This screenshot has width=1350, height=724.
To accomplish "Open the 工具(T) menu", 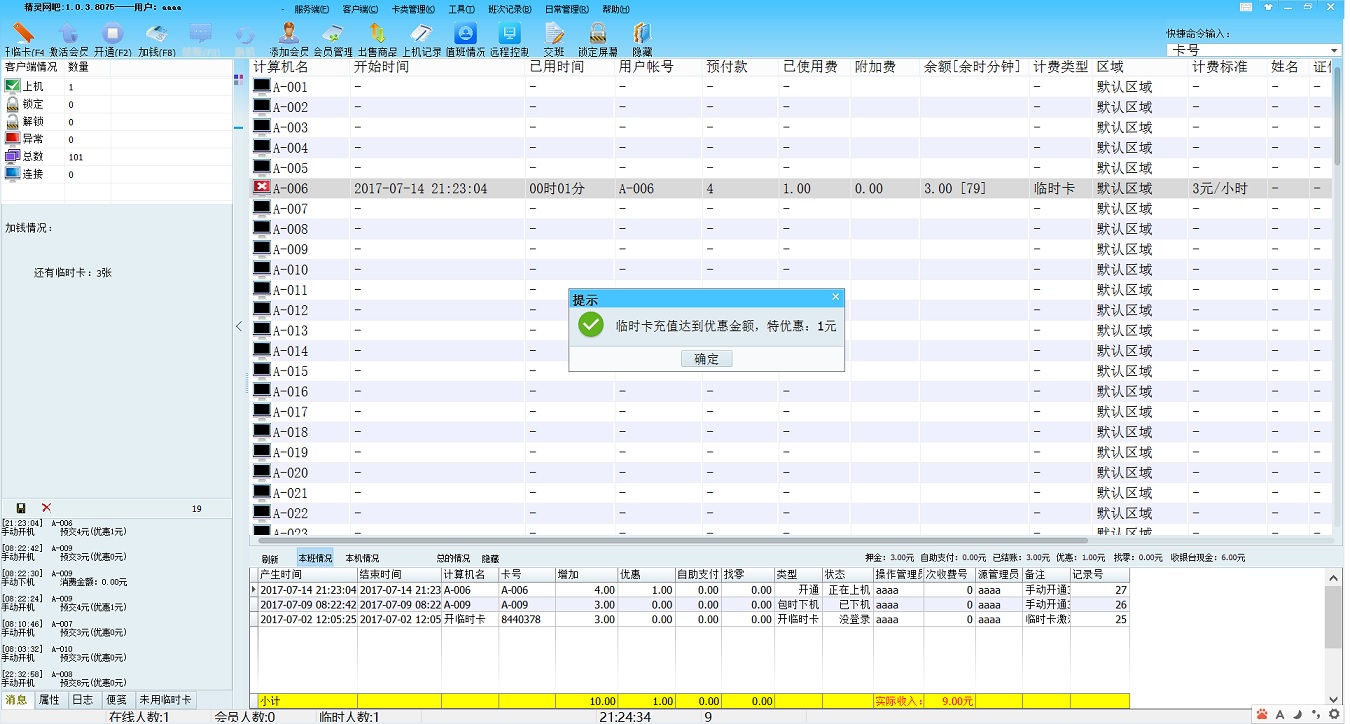I will (x=461, y=9).
